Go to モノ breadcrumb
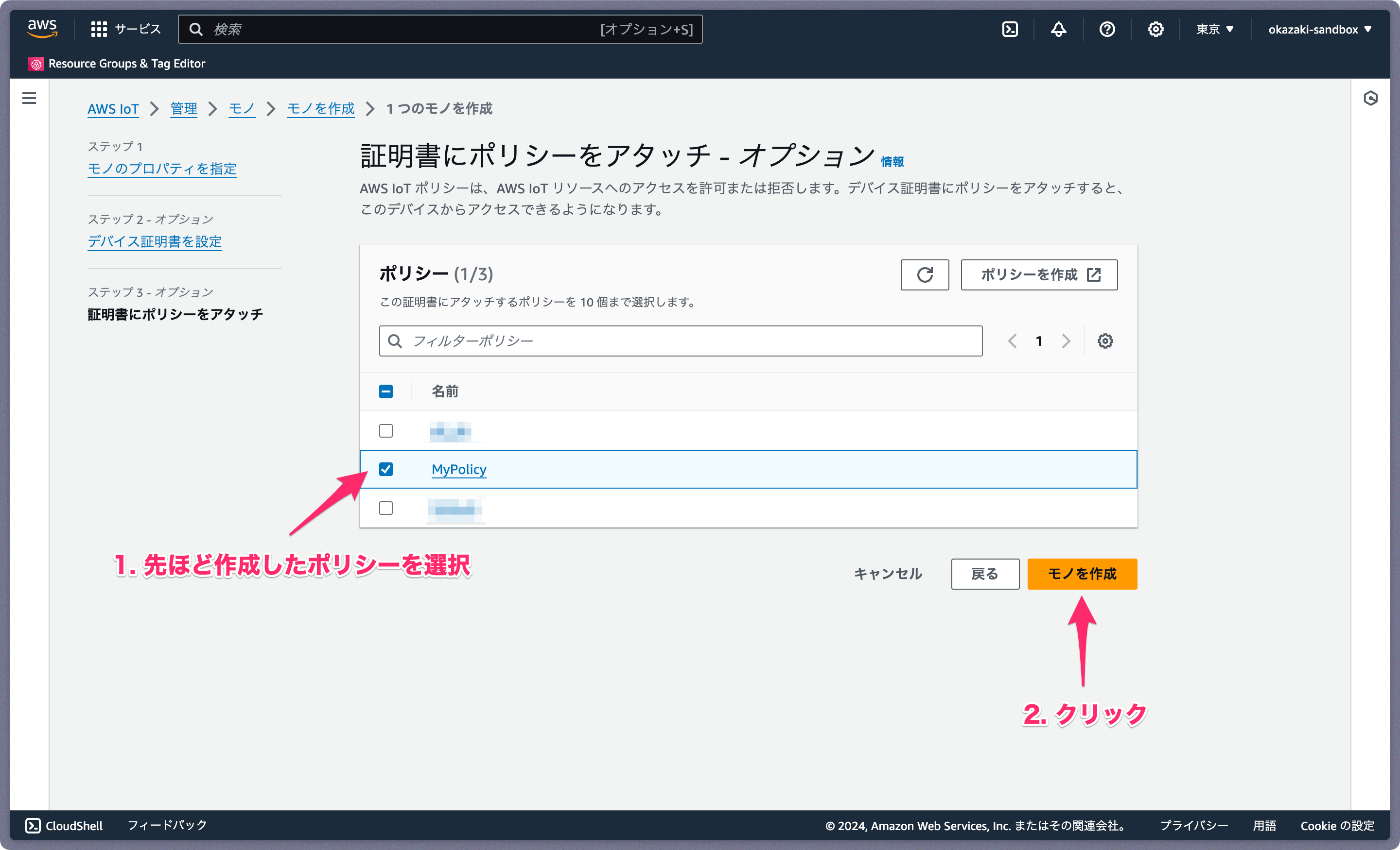Viewport: 1400px width, 850px height. click(242, 108)
